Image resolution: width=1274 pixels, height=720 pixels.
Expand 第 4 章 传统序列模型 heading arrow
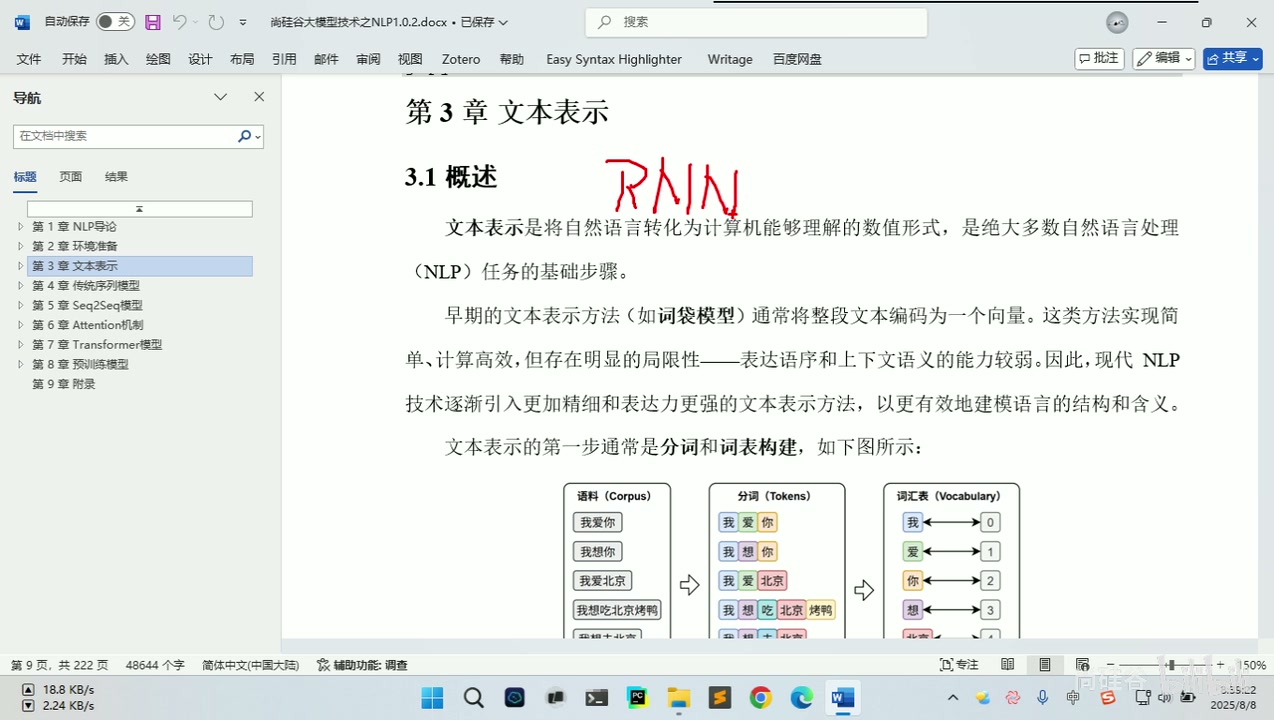coord(20,286)
